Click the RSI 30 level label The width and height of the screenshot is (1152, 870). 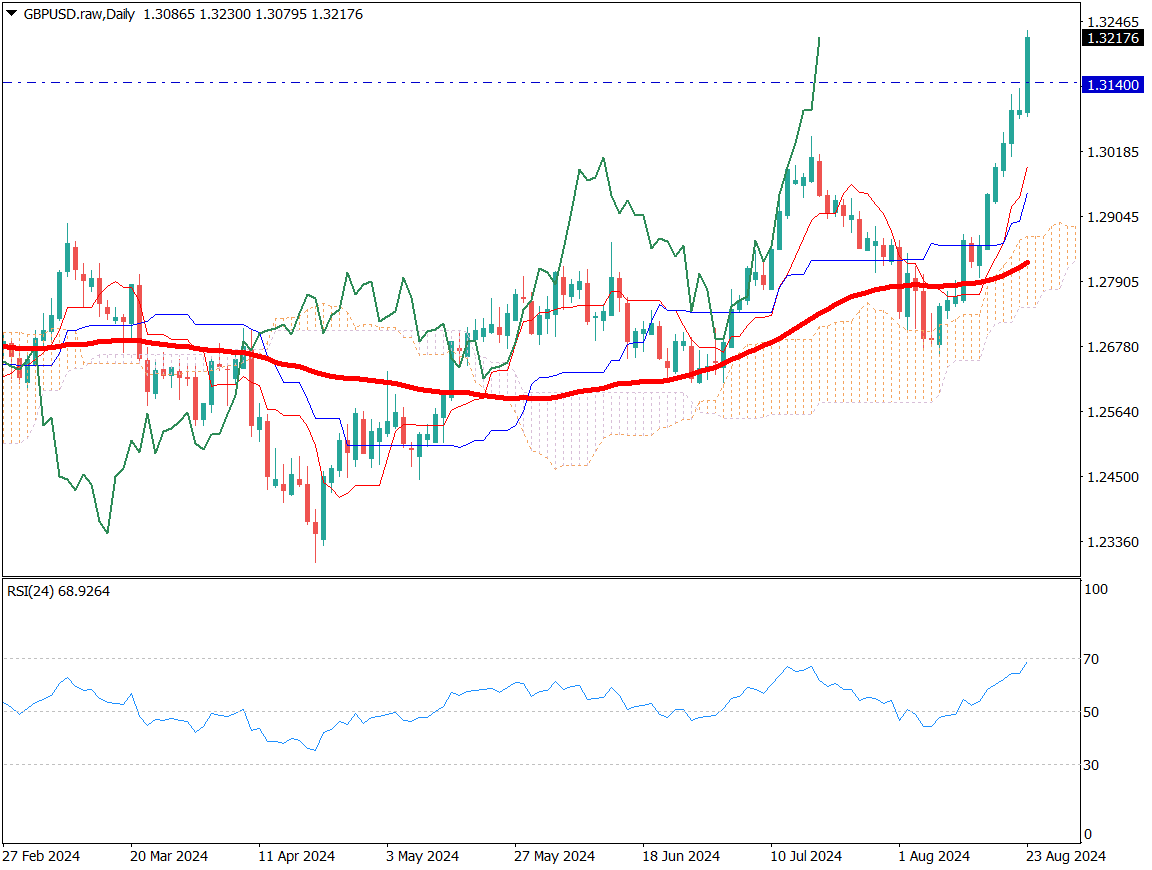1092,765
